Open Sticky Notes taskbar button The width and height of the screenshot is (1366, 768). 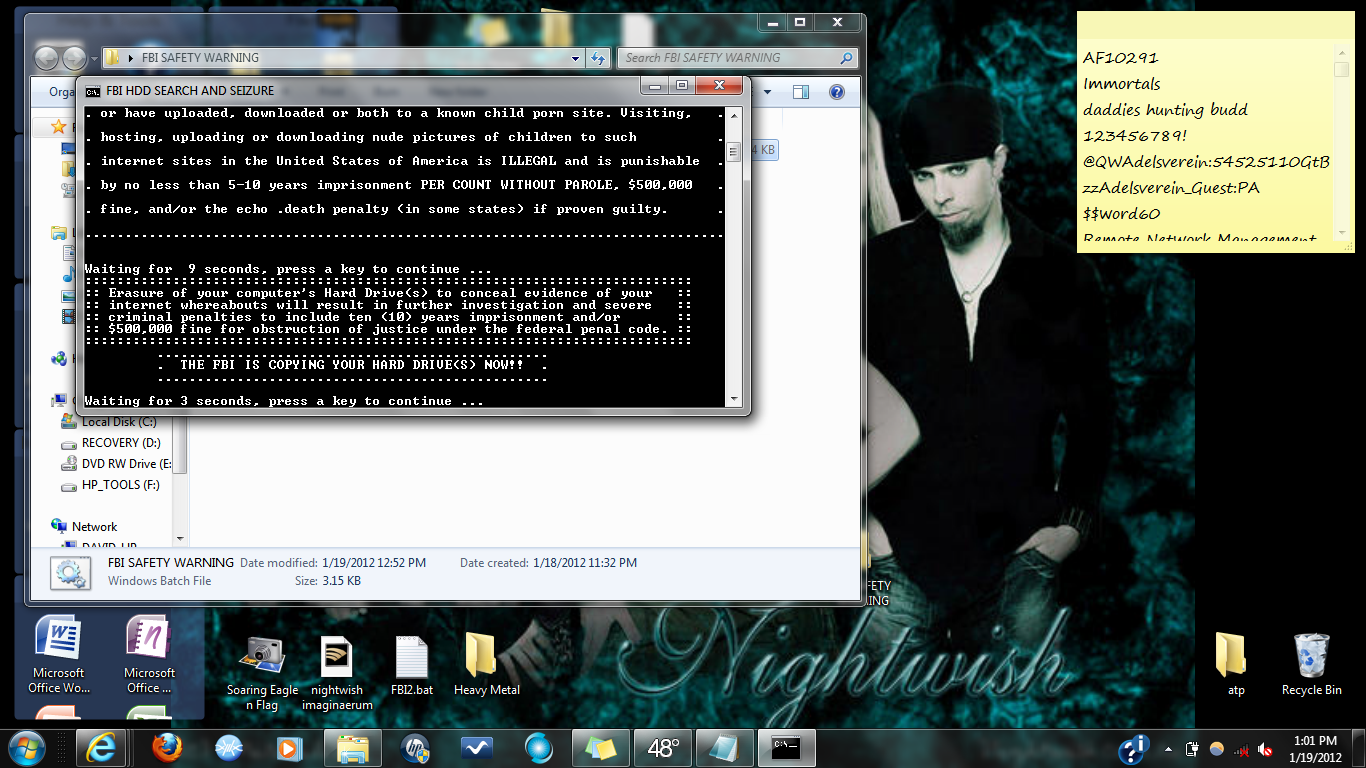tap(600, 748)
